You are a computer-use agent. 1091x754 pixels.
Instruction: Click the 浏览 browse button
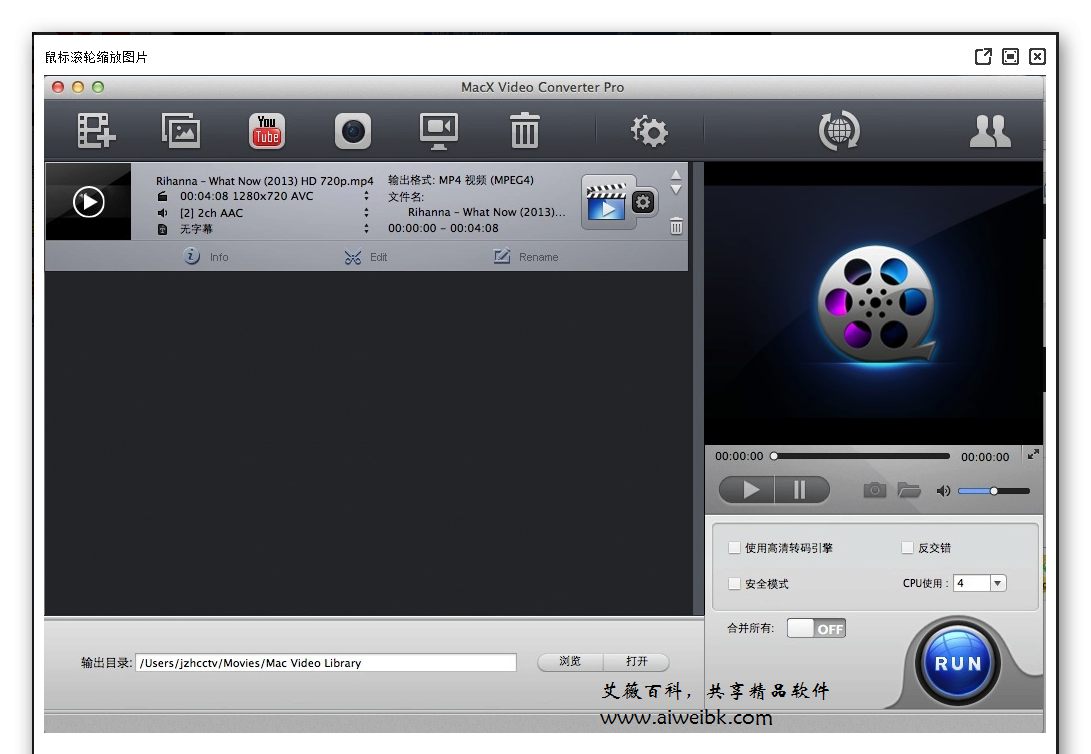(570, 662)
